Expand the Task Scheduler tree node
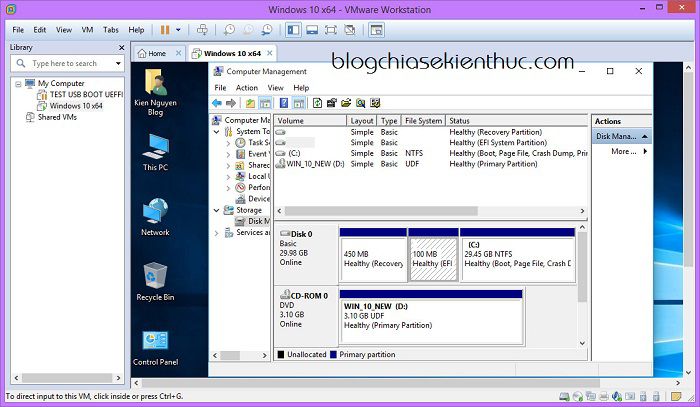This screenshot has height=407, width=700. pyautogui.click(x=228, y=143)
